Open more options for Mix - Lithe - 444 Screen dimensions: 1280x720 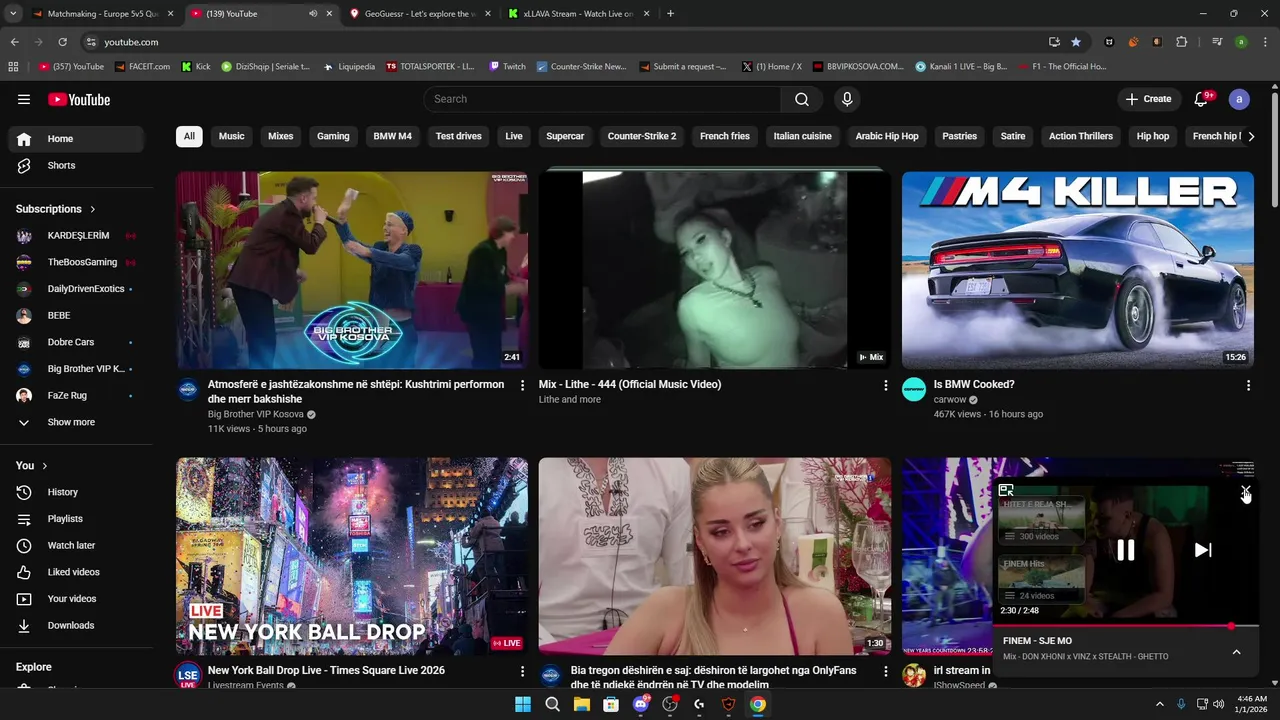click(885, 385)
